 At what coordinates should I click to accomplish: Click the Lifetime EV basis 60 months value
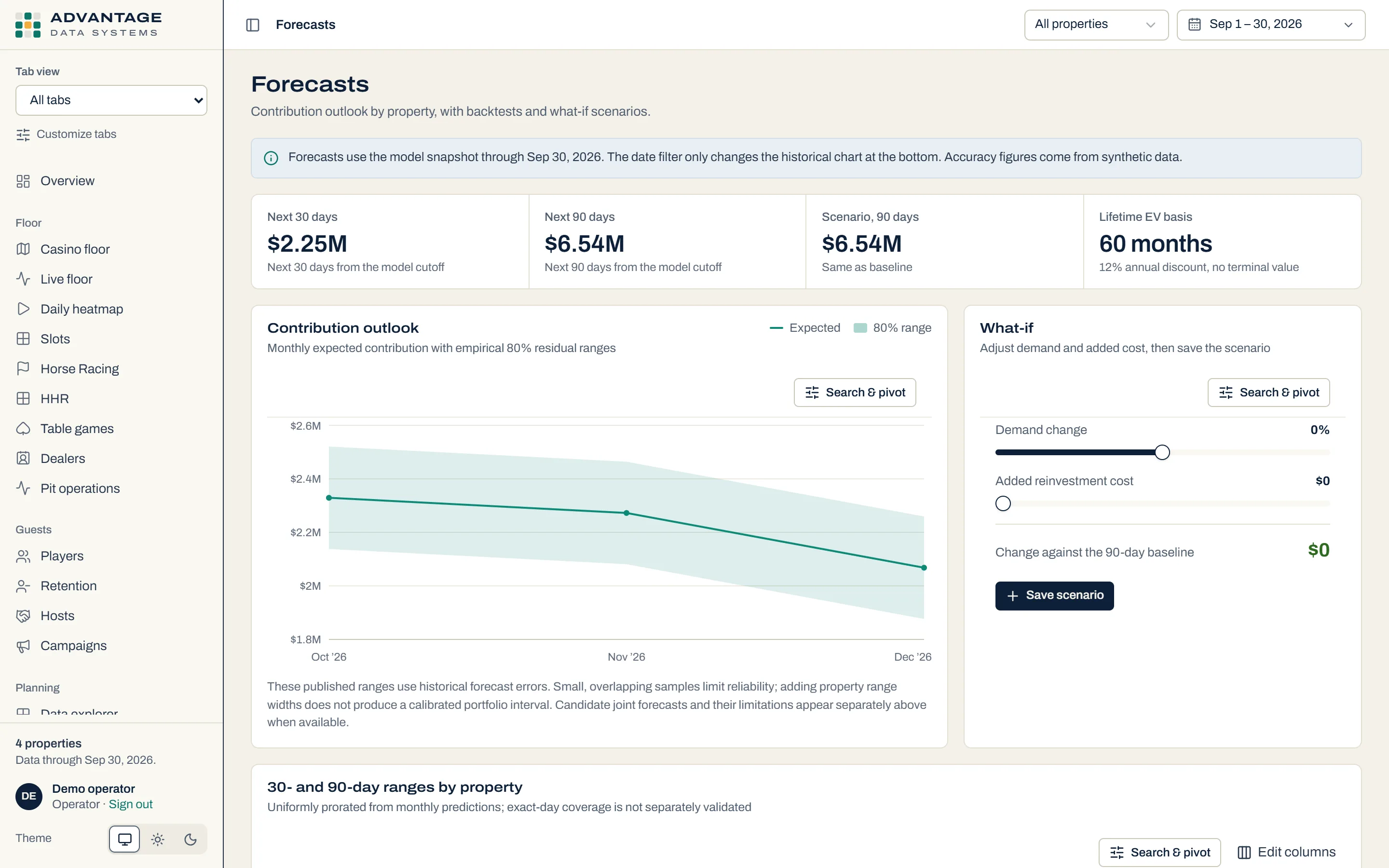coord(1156,244)
